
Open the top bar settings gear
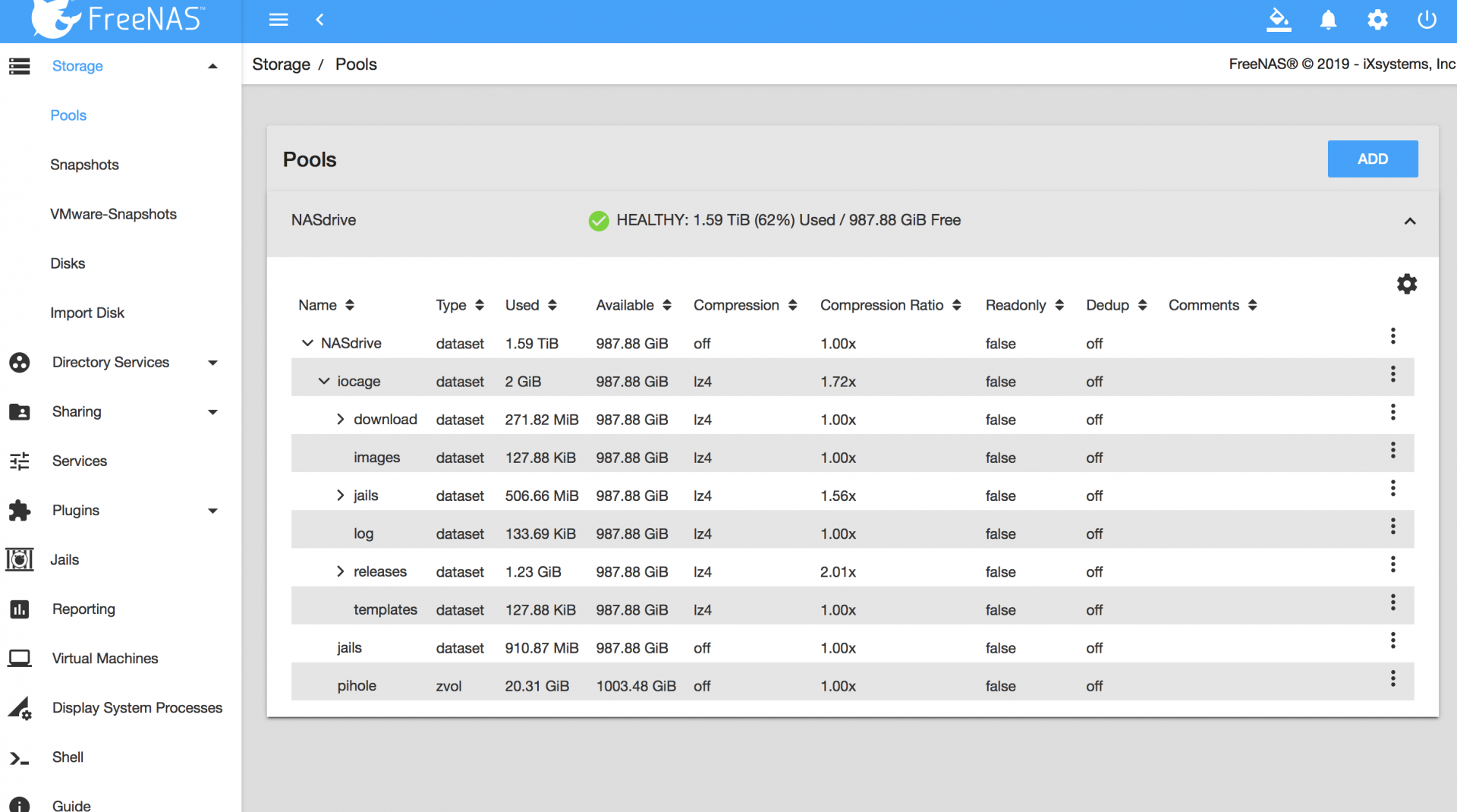(1377, 20)
